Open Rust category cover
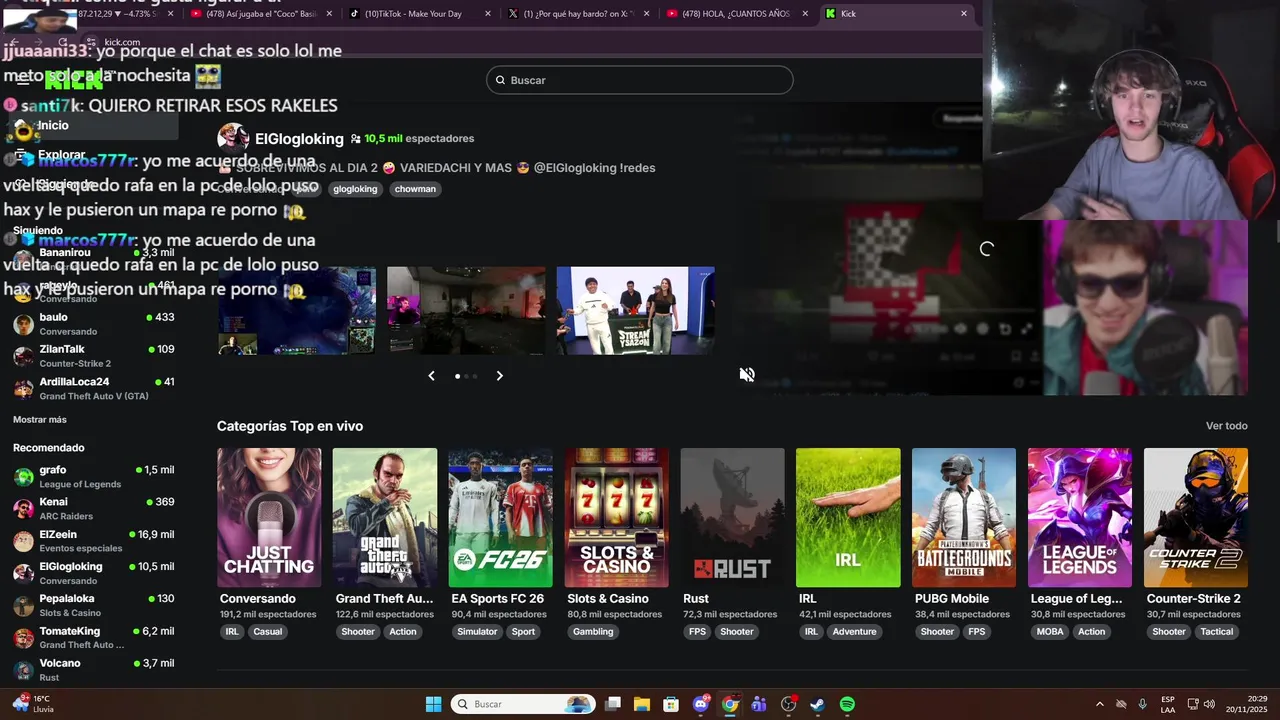Viewport: 1280px width, 720px height. pyautogui.click(x=732, y=517)
